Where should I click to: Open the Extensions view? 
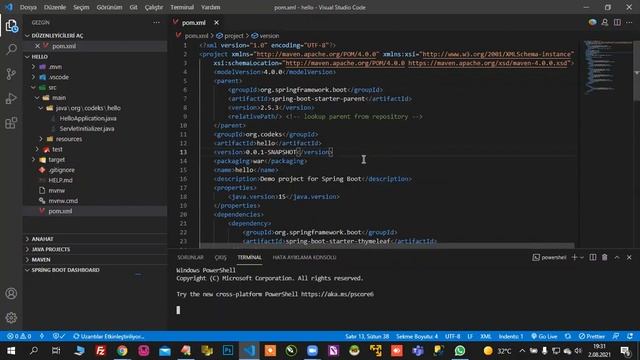pos(11,123)
